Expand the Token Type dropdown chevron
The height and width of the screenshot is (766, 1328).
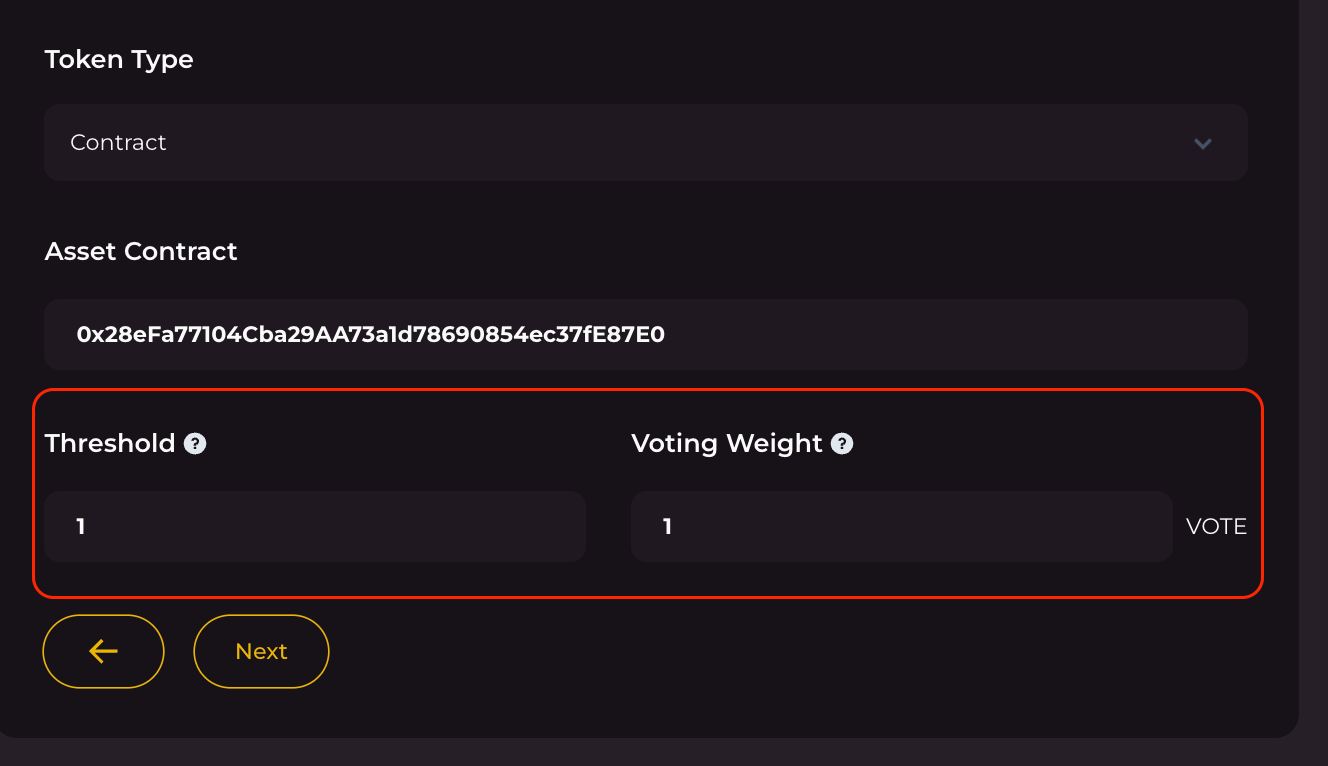click(x=1203, y=143)
